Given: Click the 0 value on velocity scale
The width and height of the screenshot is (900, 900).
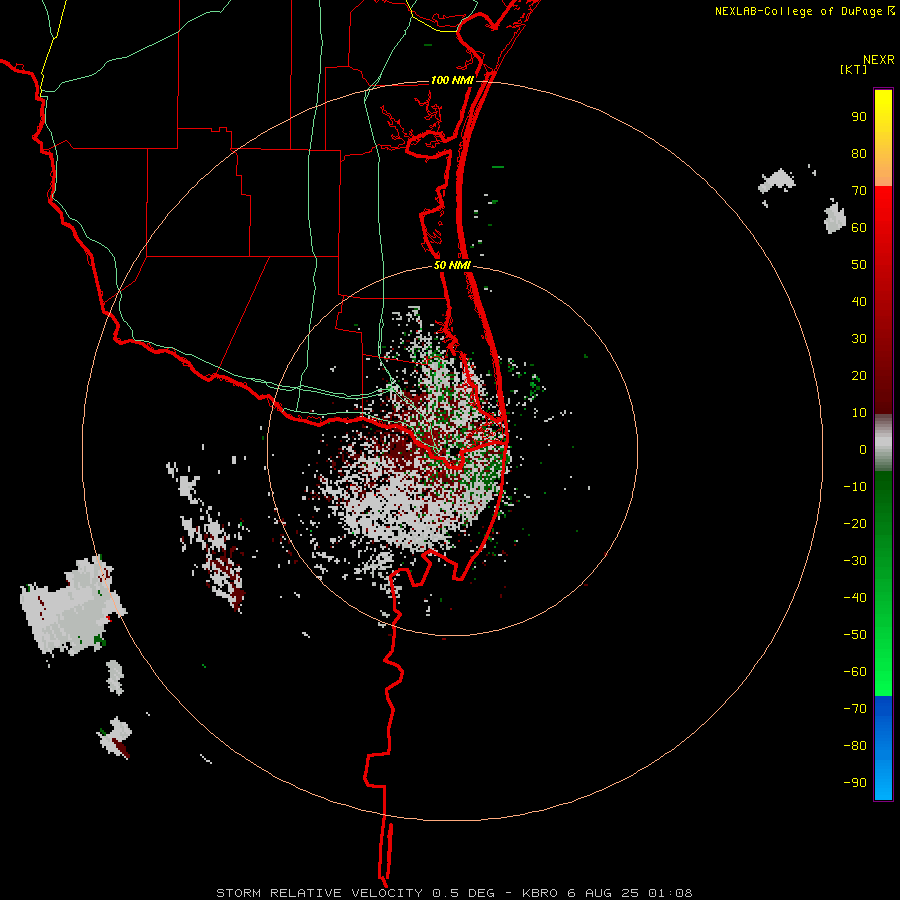Looking at the screenshot, I should click(x=863, y=450).
